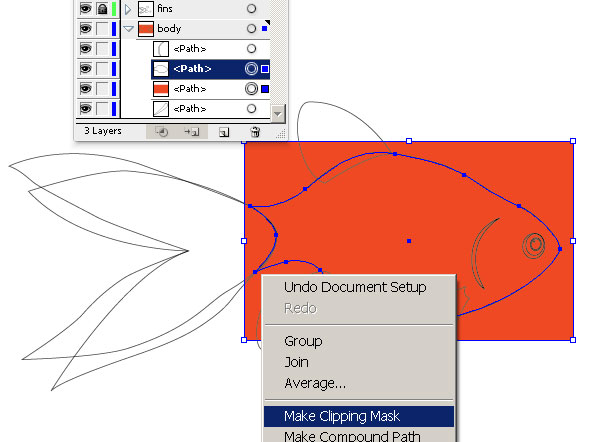600x442 pixels.
Task: Choose Join in the context menu
Action: [x=296, y=362]
